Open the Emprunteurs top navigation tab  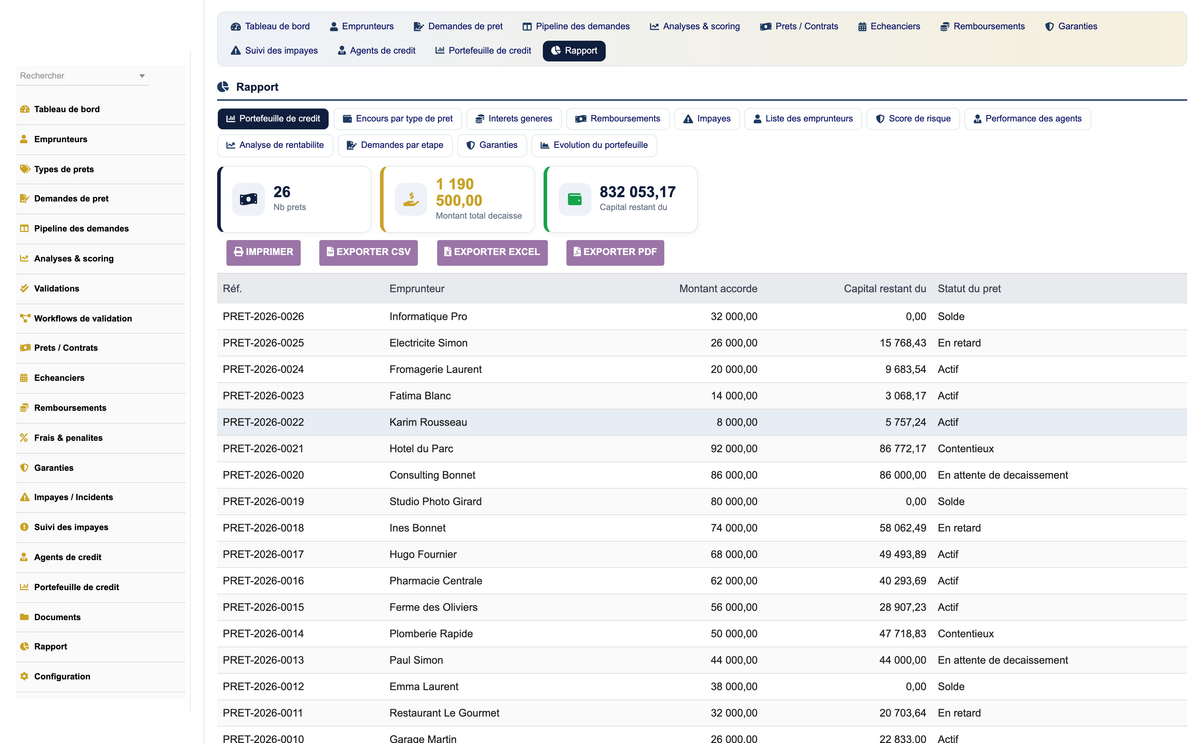pos(361,26)
